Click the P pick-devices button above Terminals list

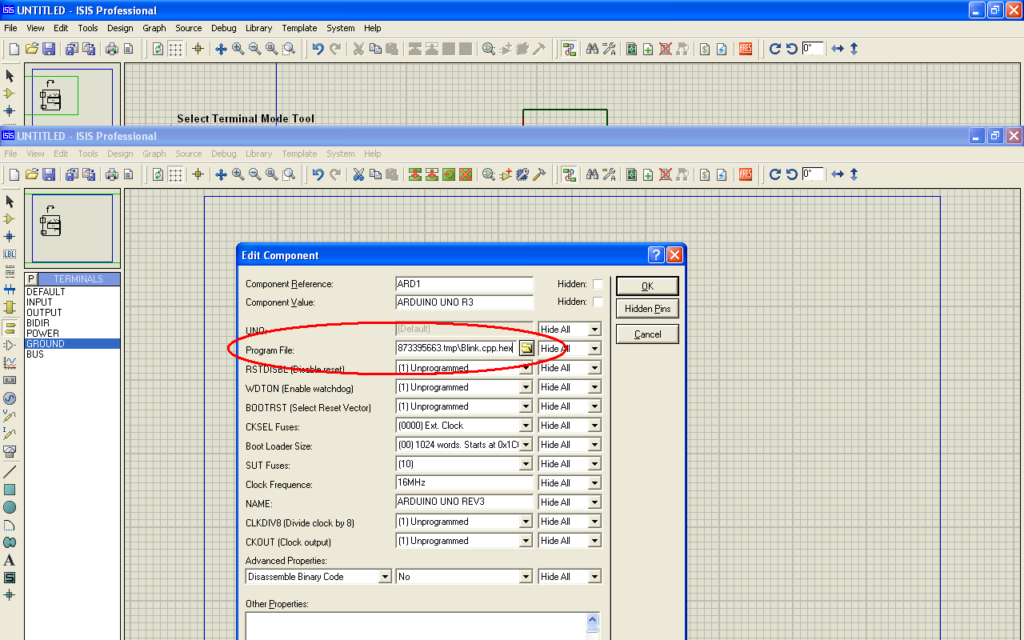coord(31,279)
